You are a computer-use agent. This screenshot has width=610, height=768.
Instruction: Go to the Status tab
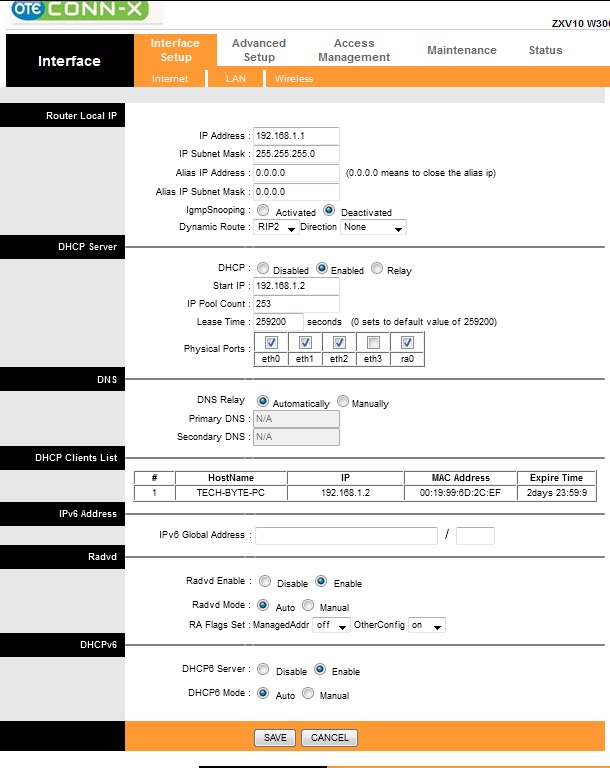tap(545, 50)
